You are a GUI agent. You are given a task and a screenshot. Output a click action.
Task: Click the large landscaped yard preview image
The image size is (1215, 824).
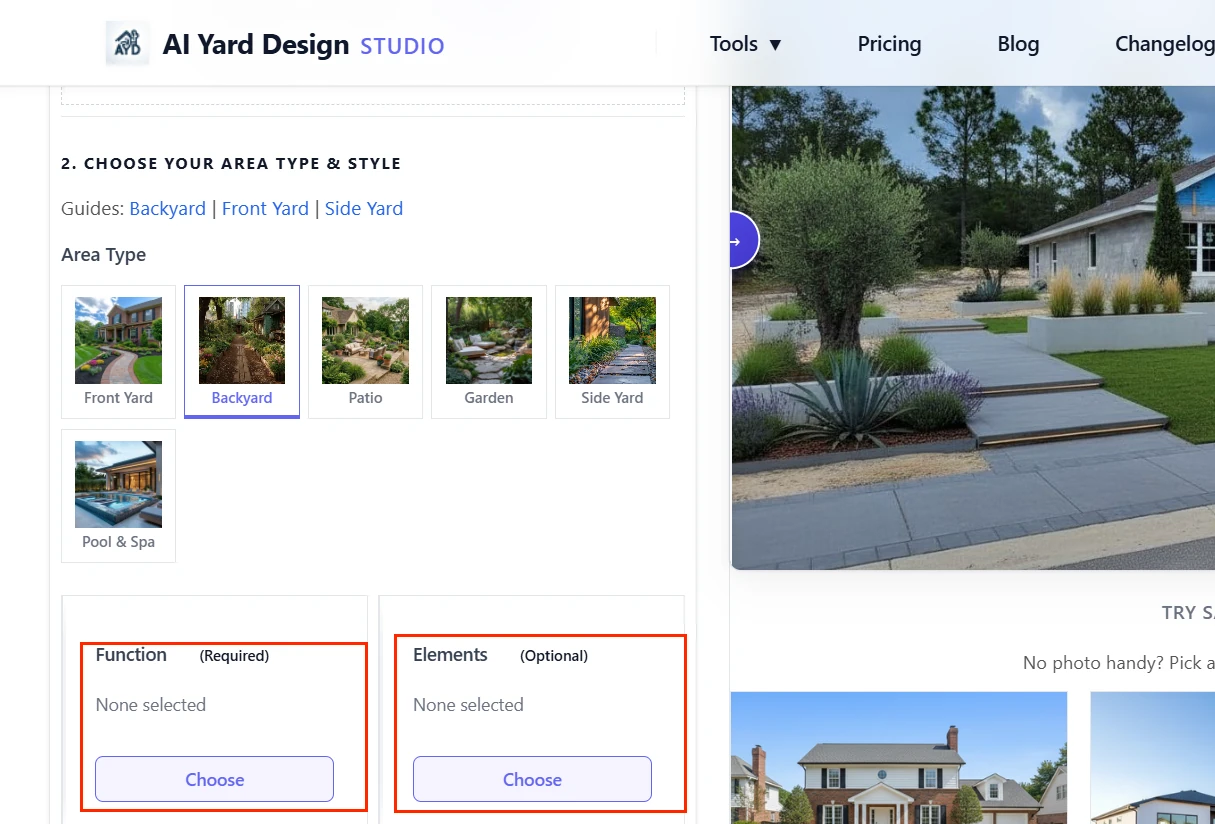pyautogui.click(x=973, y=327)
